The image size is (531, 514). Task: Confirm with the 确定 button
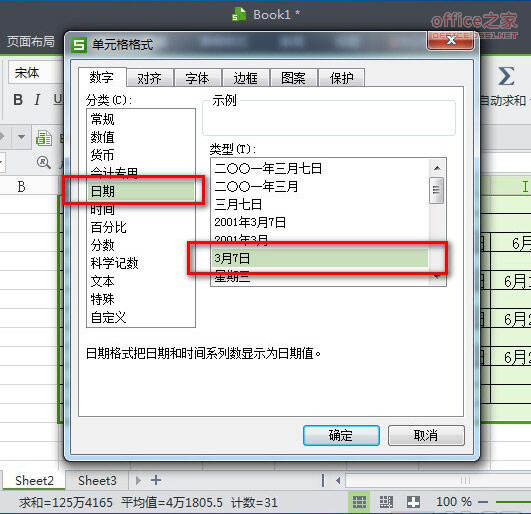(x=341, y=435)
